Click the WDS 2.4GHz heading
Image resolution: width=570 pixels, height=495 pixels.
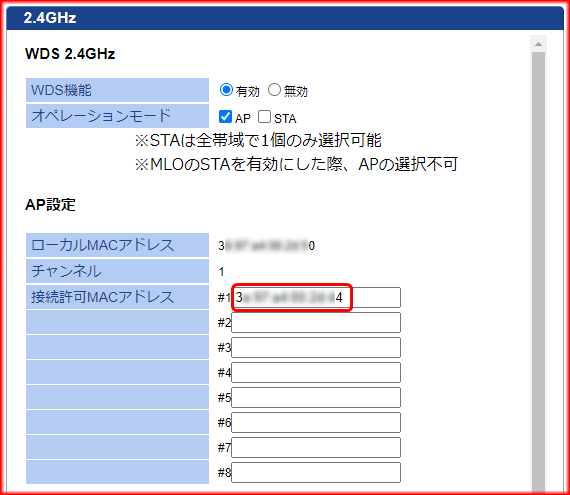[70, 54]
